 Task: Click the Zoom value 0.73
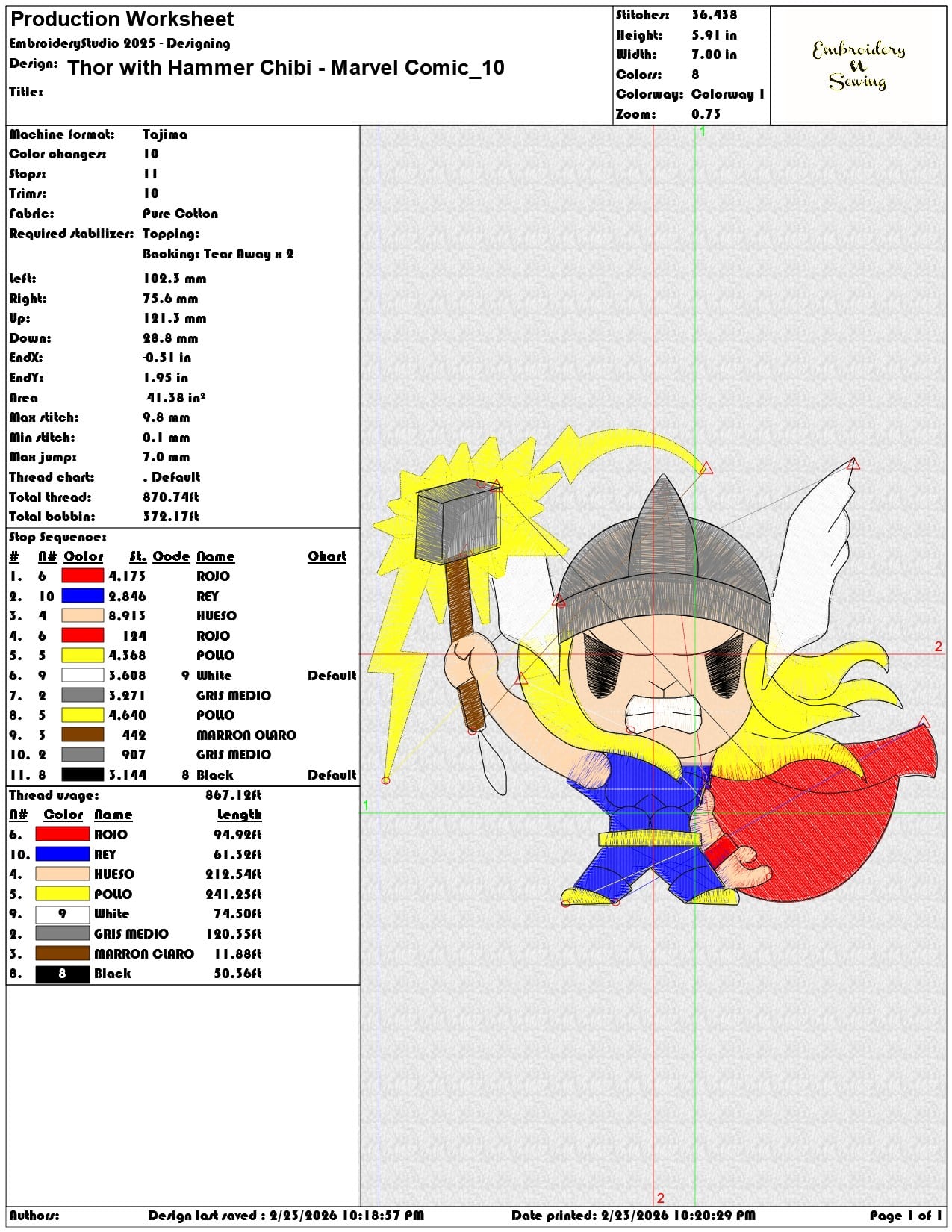click(706, 114)
